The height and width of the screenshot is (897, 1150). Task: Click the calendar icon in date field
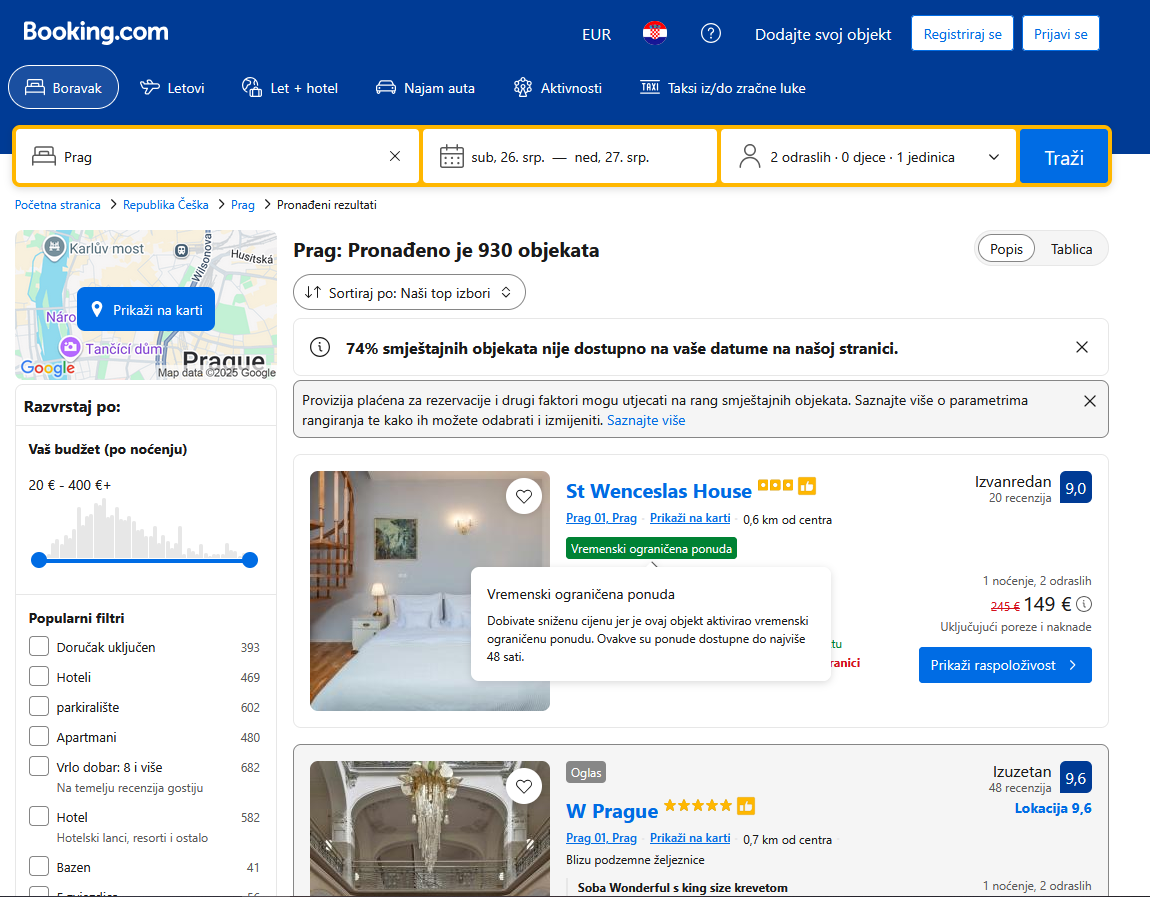click(x=451, y=157)
